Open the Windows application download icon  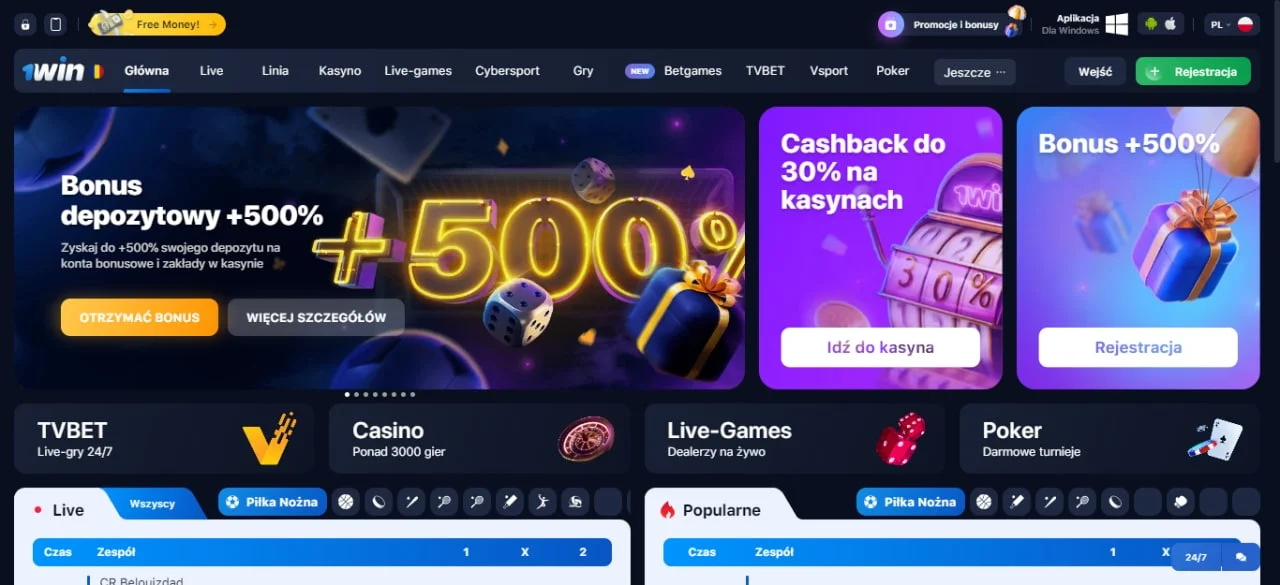pos(1117,24)
